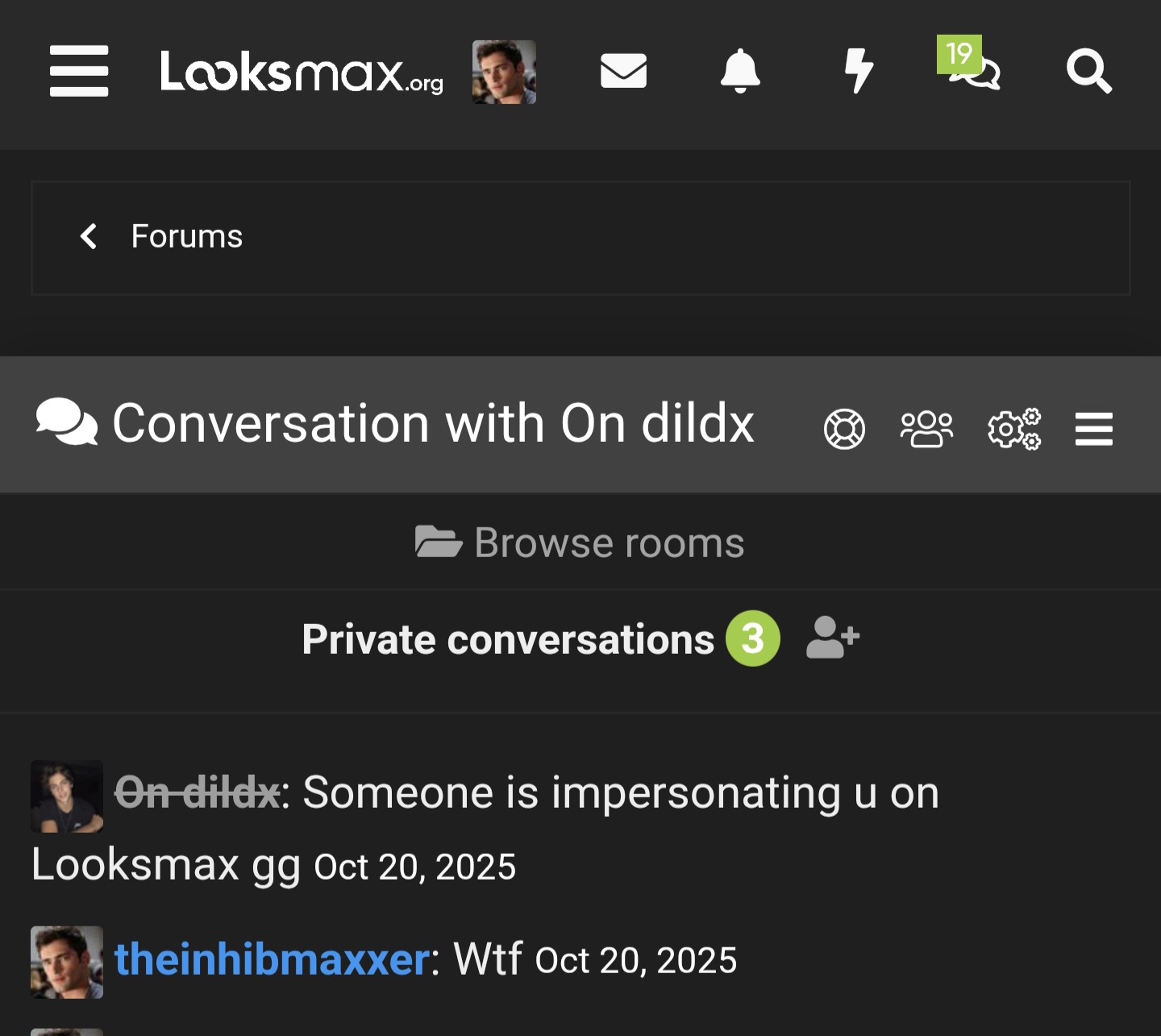Open chat settings gears icon
This screenshot has width=1161, height=1036.
[1014, 428]
